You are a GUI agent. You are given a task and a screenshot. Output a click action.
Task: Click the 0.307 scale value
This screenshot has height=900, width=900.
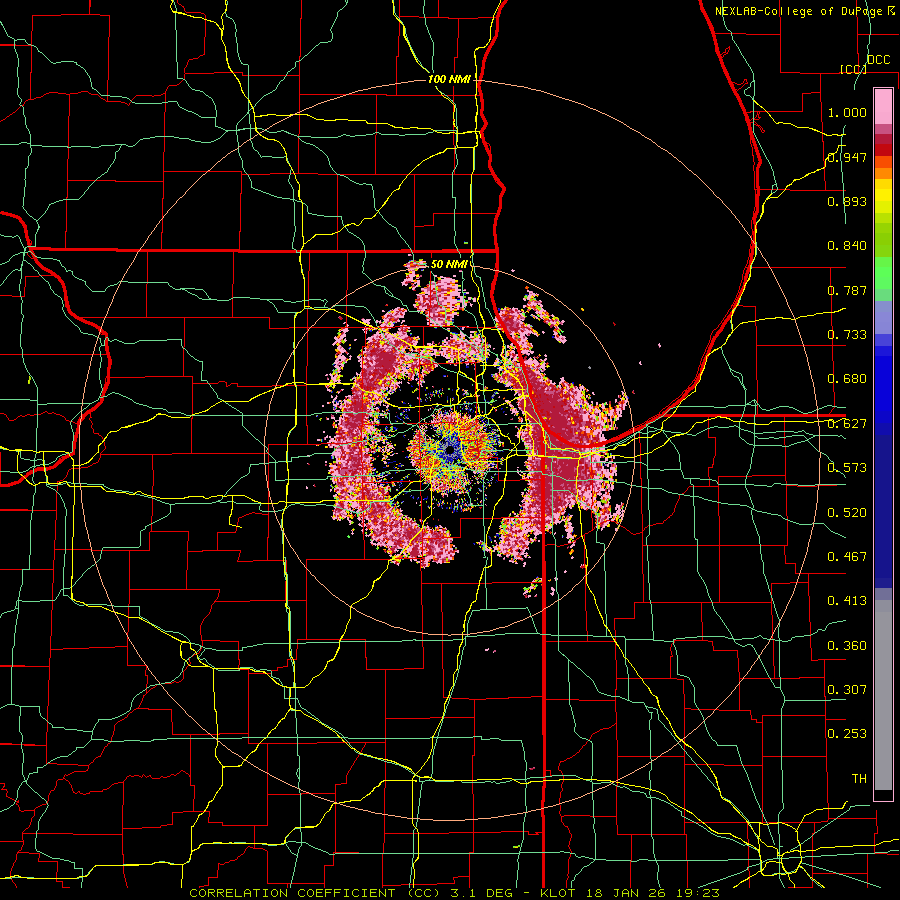[847, 690]
